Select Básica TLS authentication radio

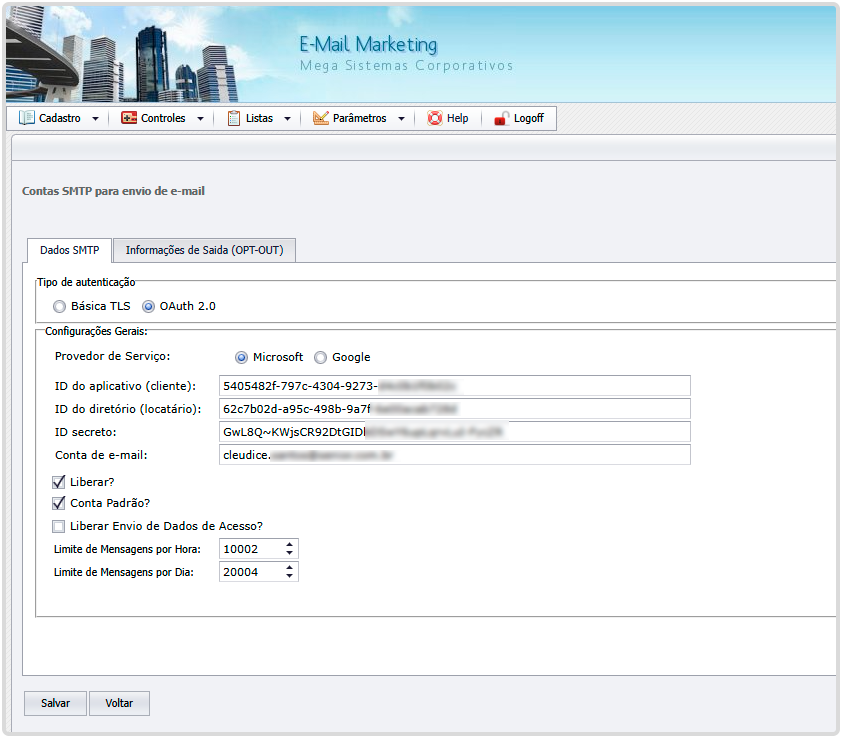60,307
